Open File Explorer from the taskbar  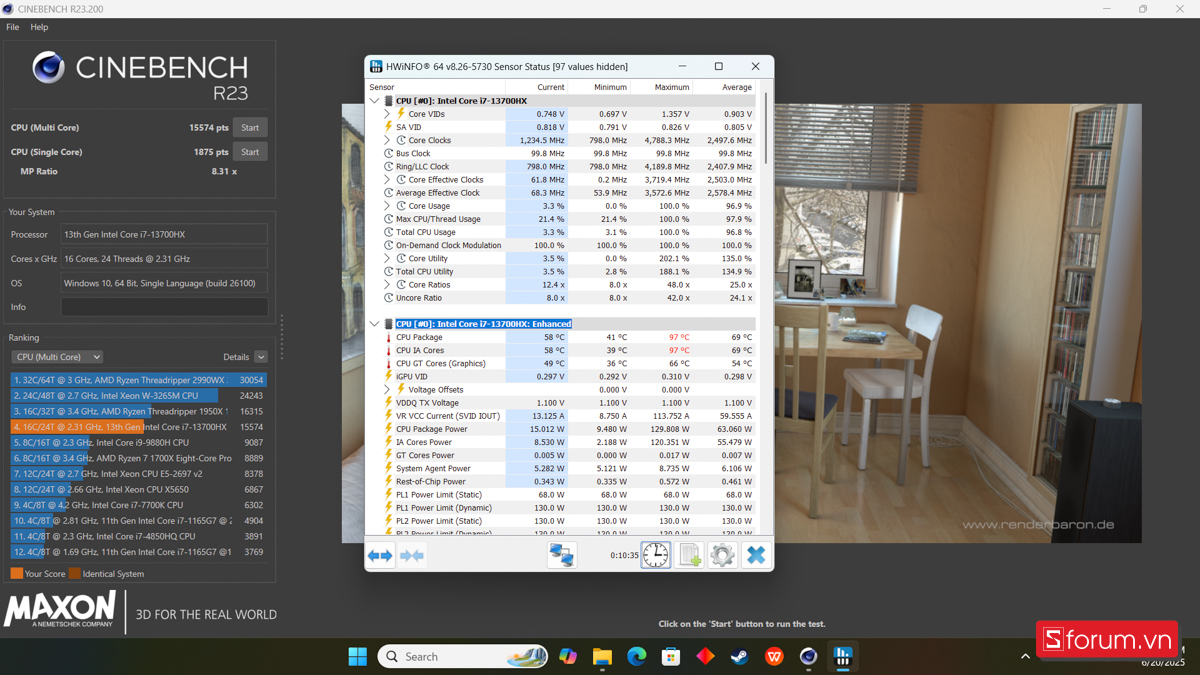click(x=602, y=657)
